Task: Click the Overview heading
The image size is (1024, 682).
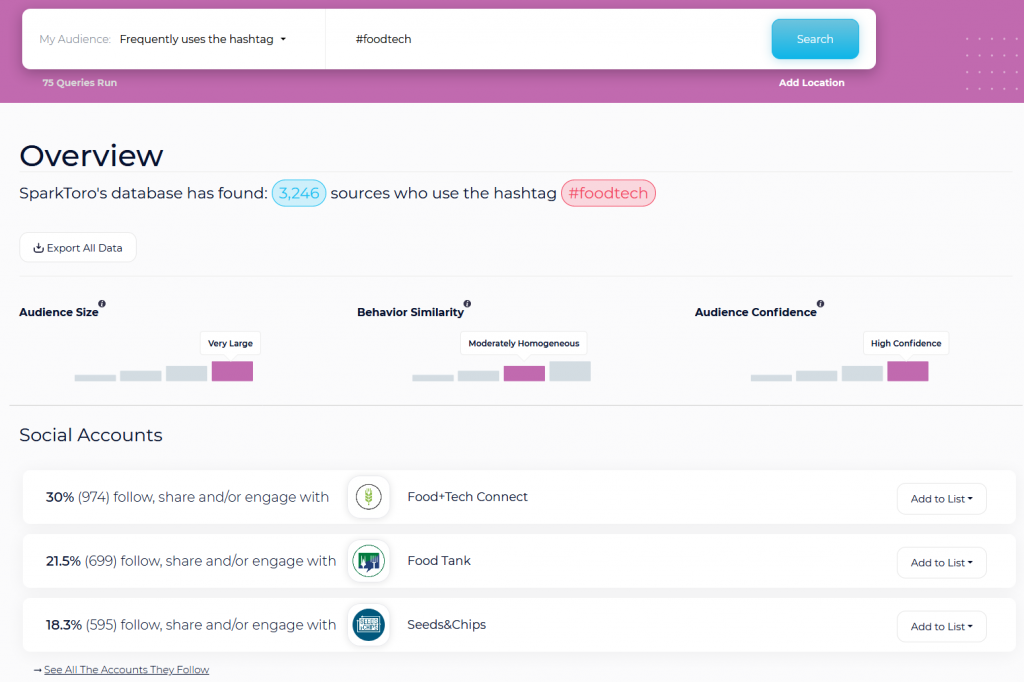Action: (91, 155)
